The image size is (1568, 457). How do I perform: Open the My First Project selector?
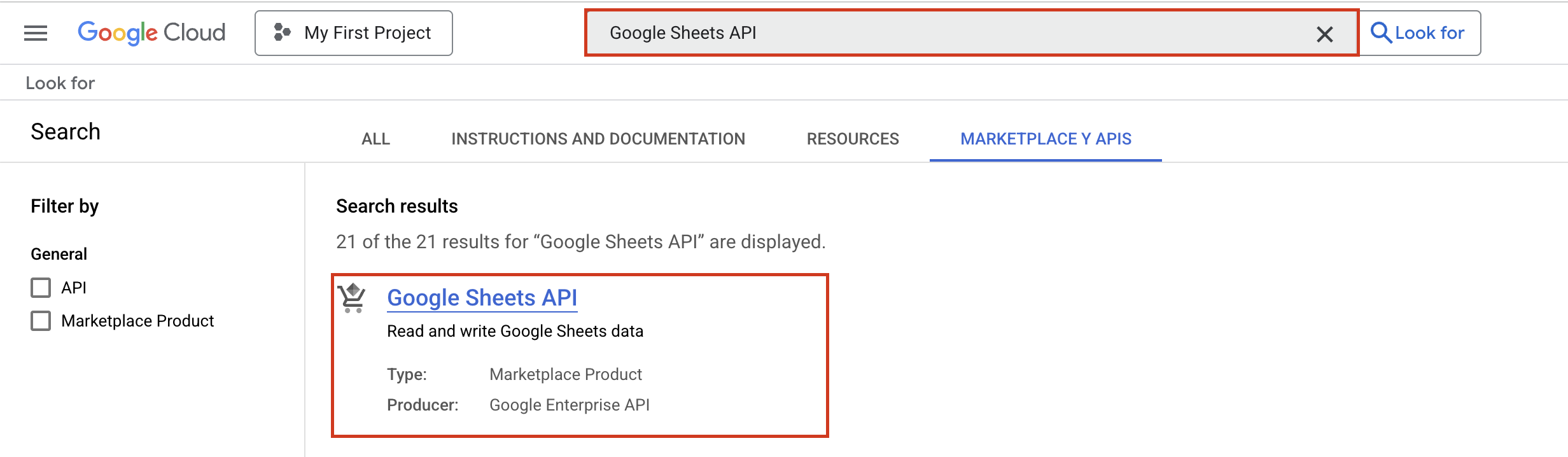[354, 33]
